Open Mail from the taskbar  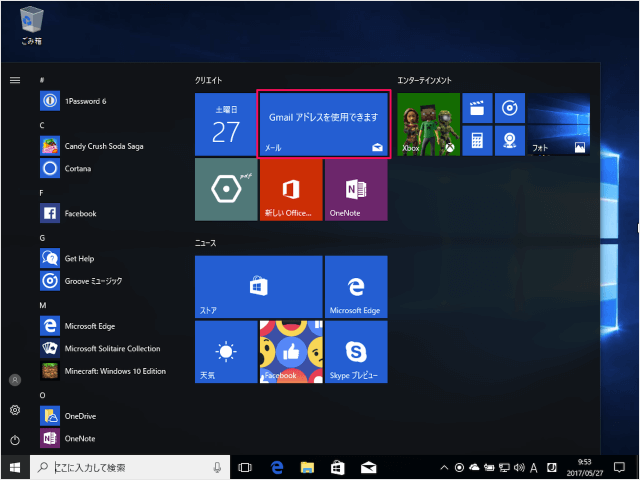[x=369, y=467]
